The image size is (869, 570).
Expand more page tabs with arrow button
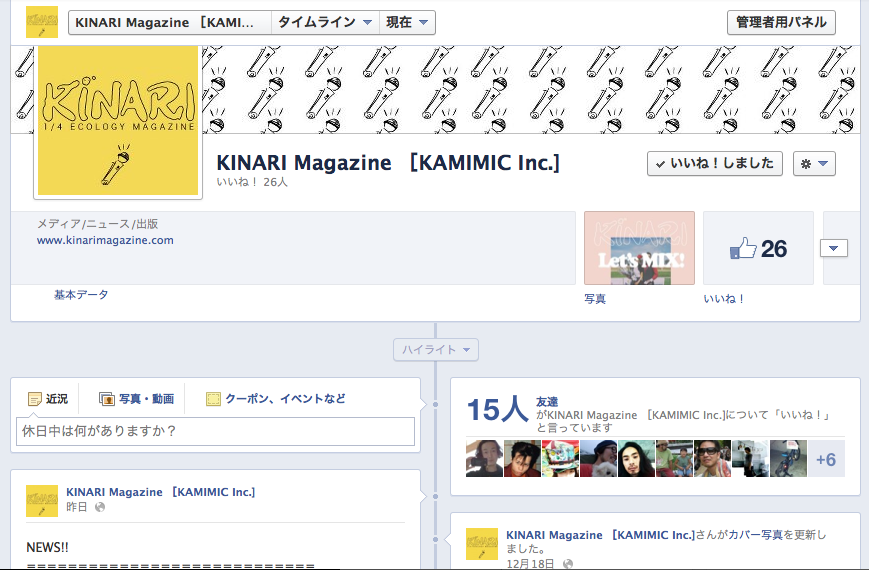834,248
